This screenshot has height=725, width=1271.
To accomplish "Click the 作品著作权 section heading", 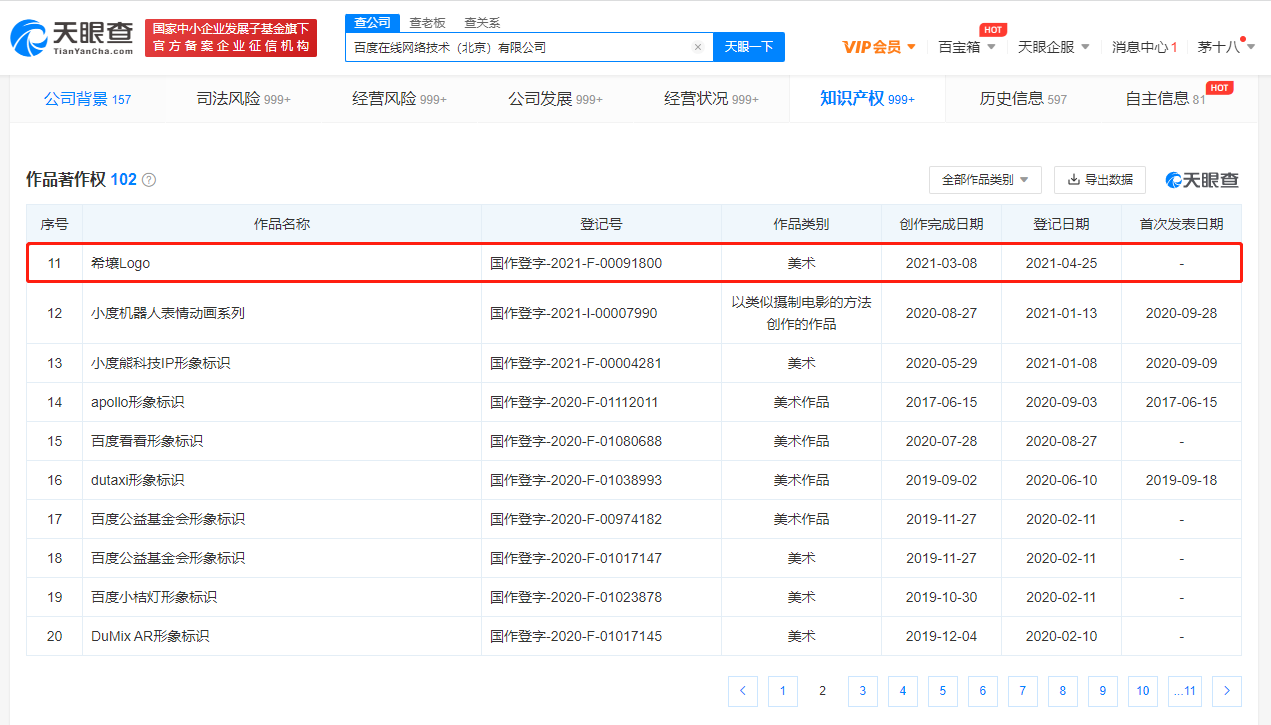I will point(66,180).
